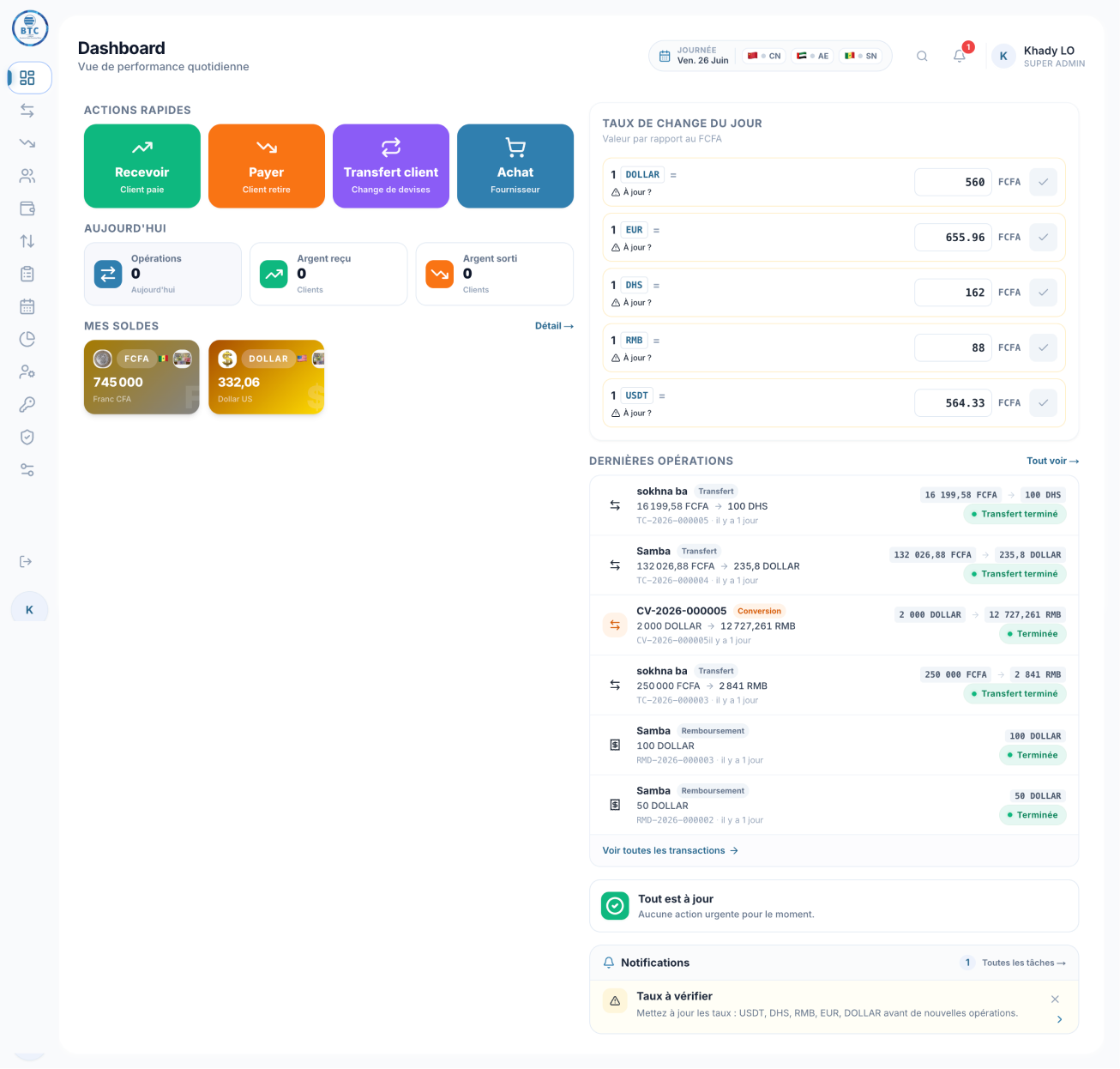This screenshot has height=1069, width=1120.
Task: Select the SN country chip
Action: pos(861,56)
